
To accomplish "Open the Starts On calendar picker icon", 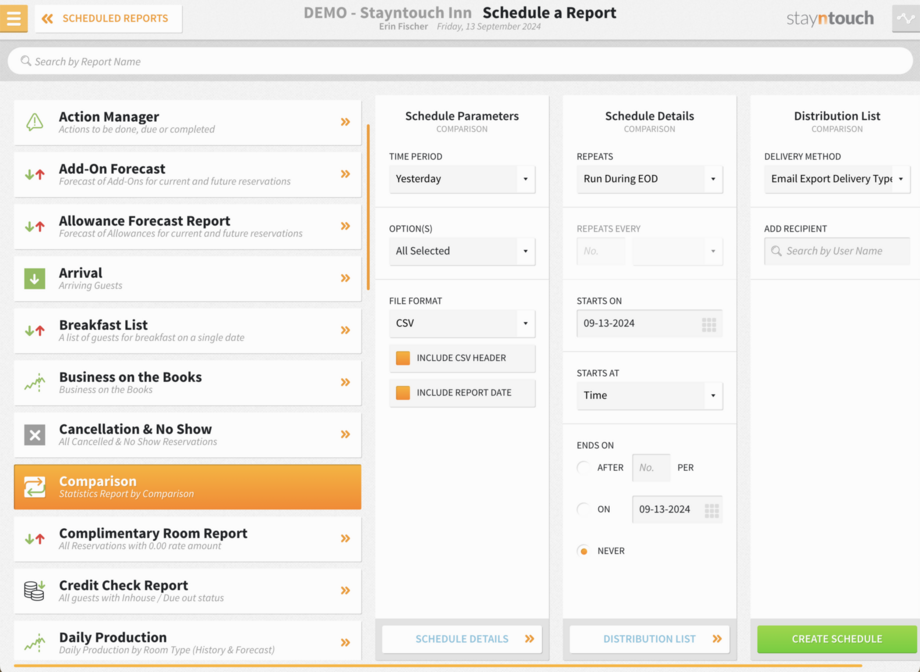I will click(x=709, y=324).
